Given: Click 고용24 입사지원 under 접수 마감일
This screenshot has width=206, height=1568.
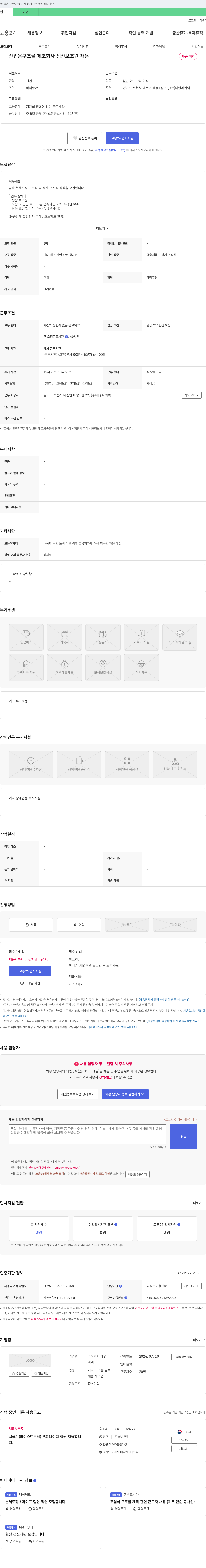Looking at the screenshot, I should (x=30, y=971).
